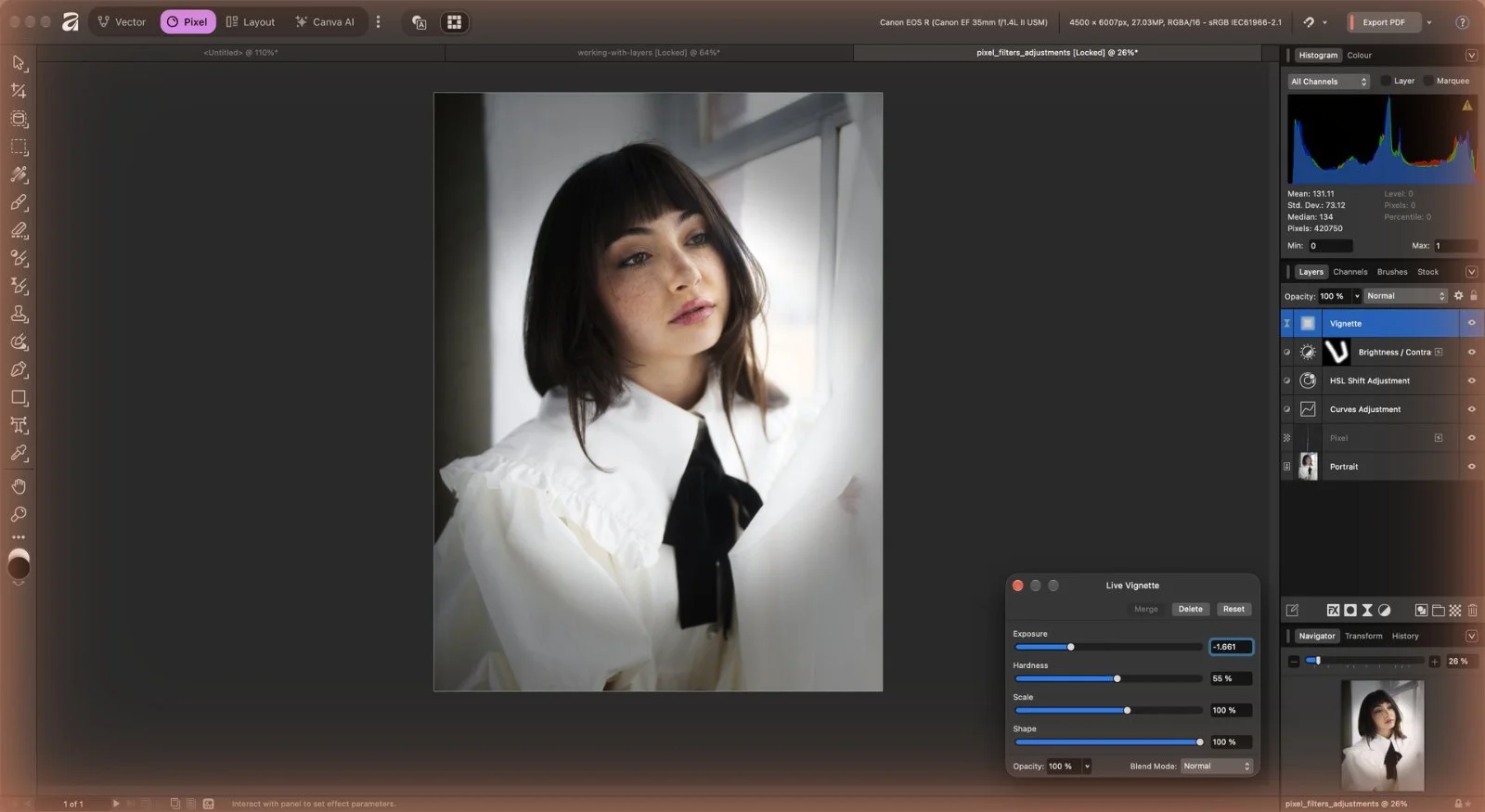
Task: Add new group folder icon in Layers
Action: [1438, 610]
